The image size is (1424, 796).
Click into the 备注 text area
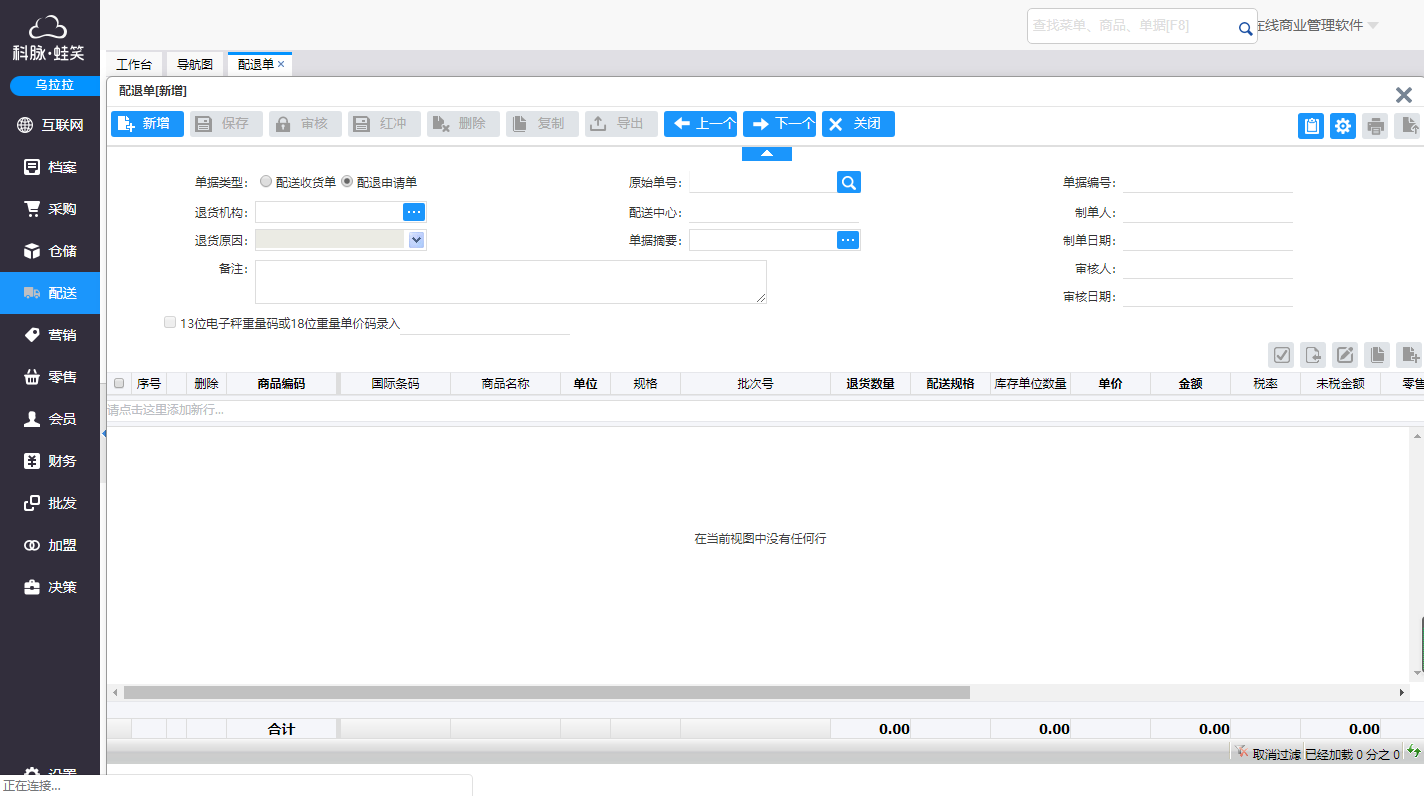point(511,282)
